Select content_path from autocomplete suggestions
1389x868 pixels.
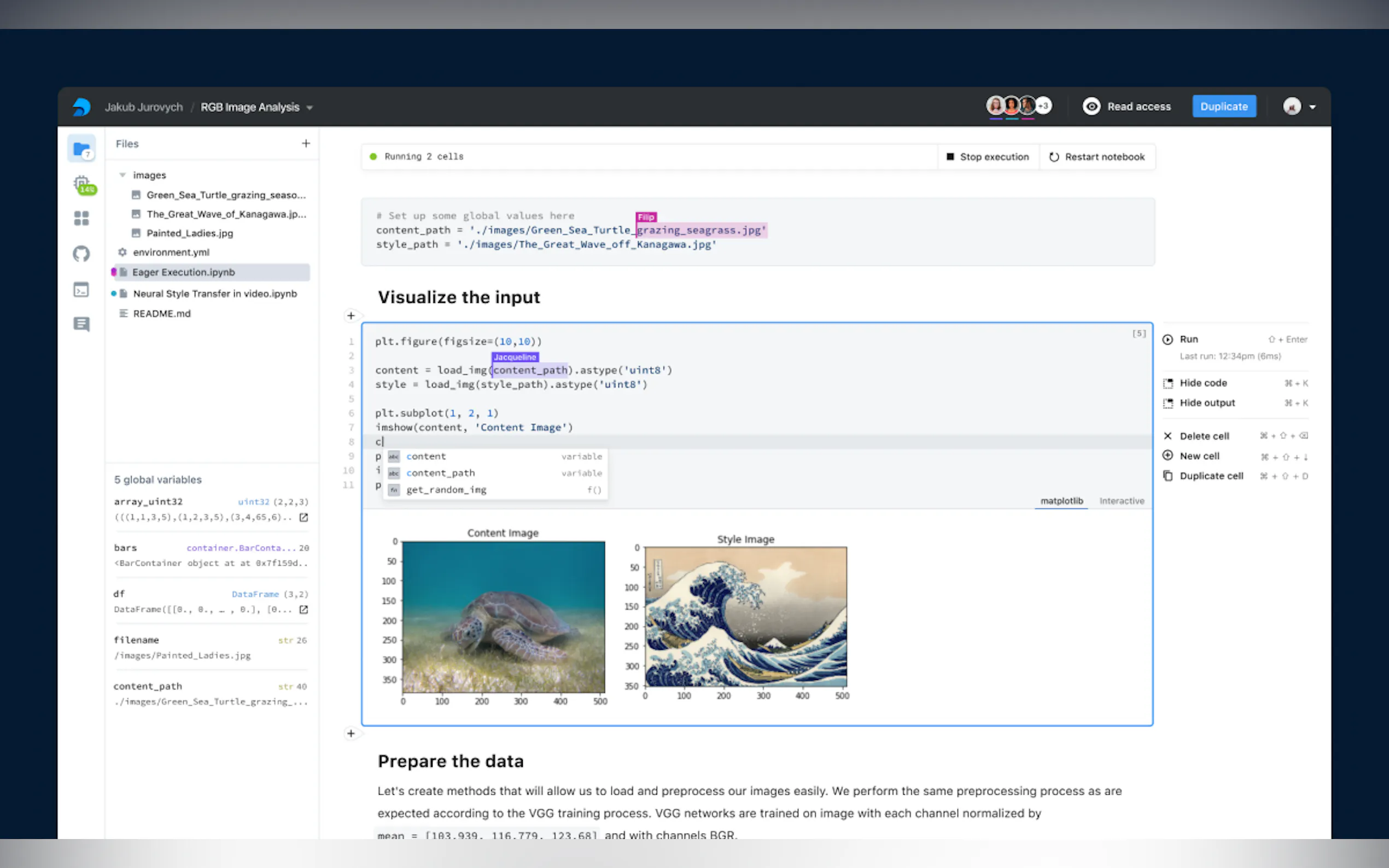440,473
